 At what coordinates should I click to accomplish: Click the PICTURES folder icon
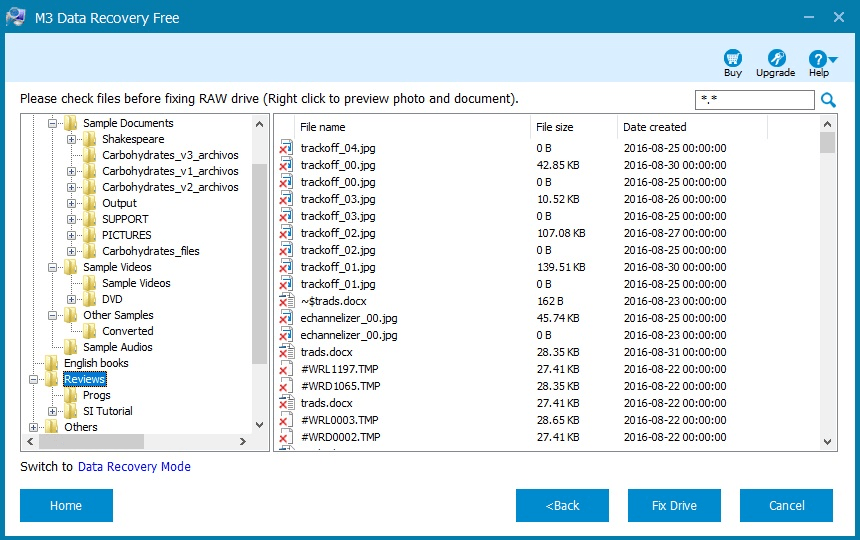point(89,235)
